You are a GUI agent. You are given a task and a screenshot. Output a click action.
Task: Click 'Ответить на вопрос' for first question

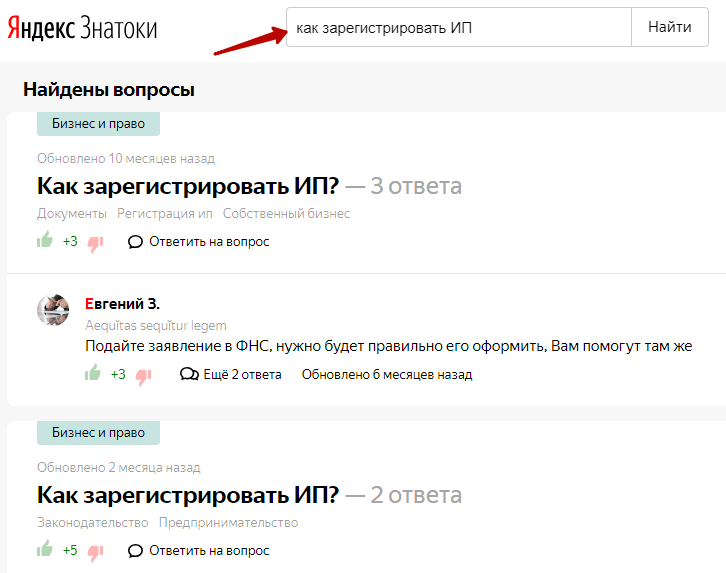click(198, 241)
